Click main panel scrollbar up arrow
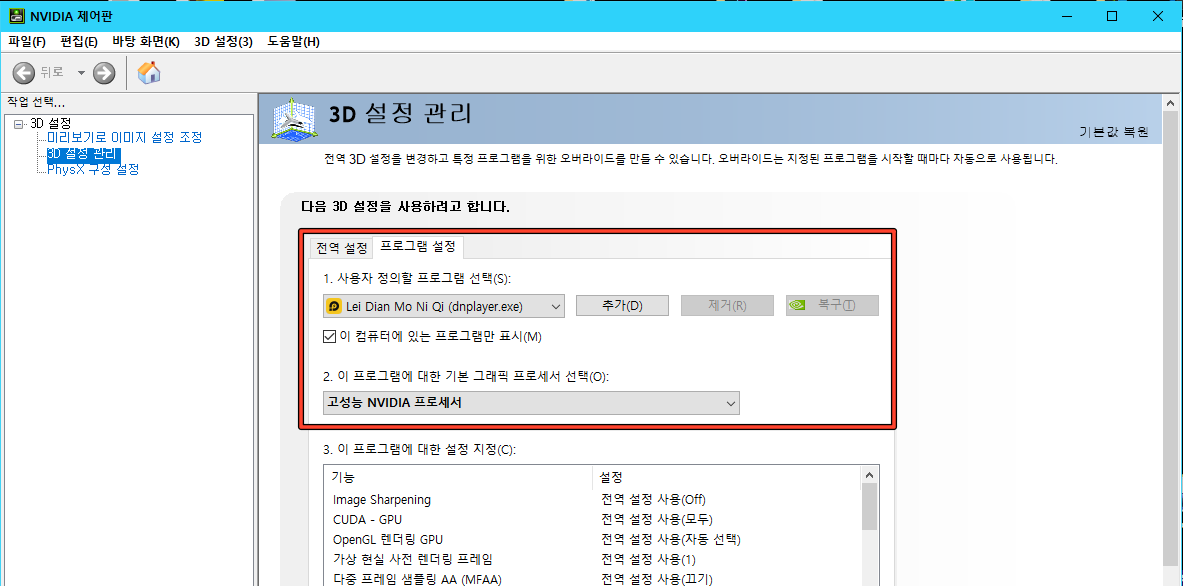1183x586 pixels. pos(1170,102)
